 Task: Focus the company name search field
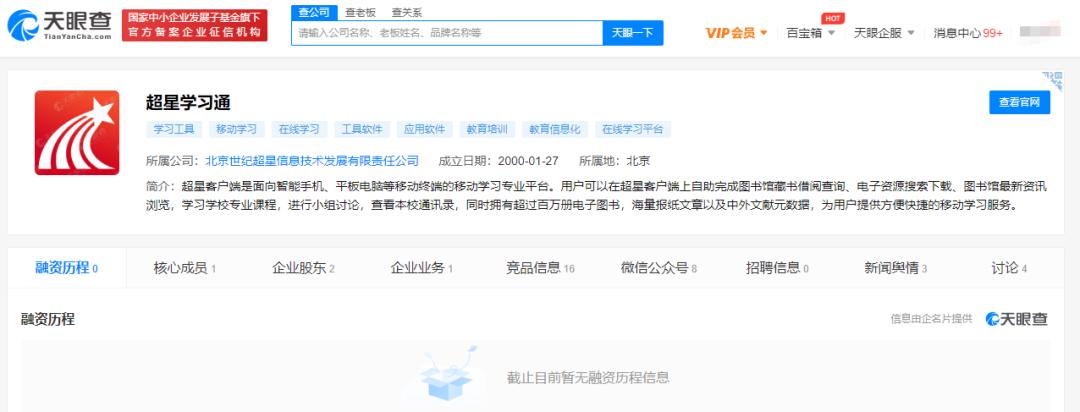tap(447, 33)
